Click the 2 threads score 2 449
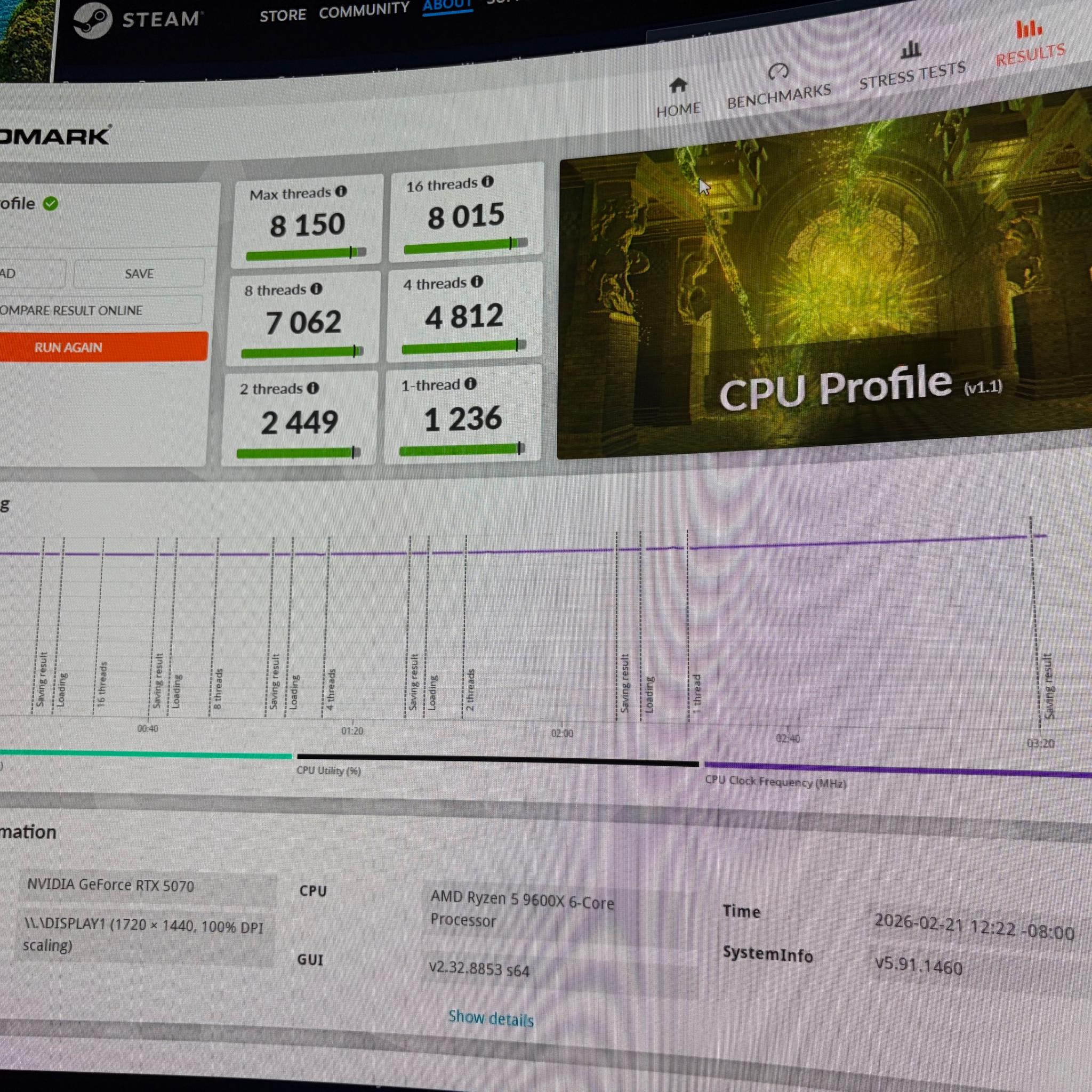This screenshot has width=1092, height=1092. point(300,422)
